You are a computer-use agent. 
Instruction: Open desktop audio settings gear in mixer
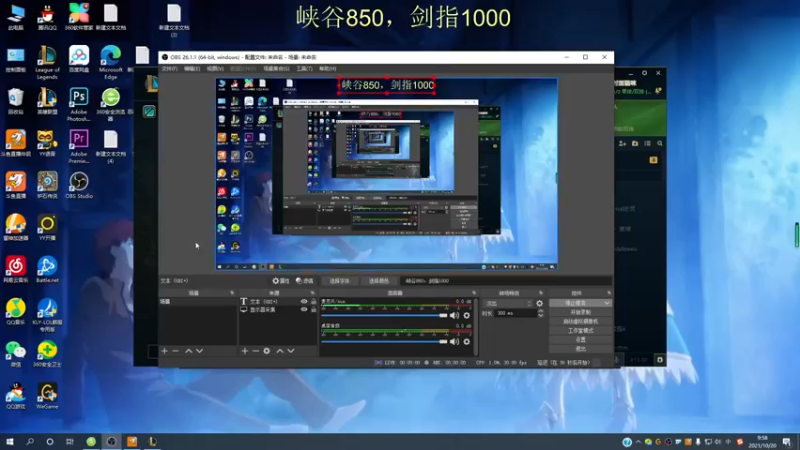pyautogui.click(x=466, y=341)
